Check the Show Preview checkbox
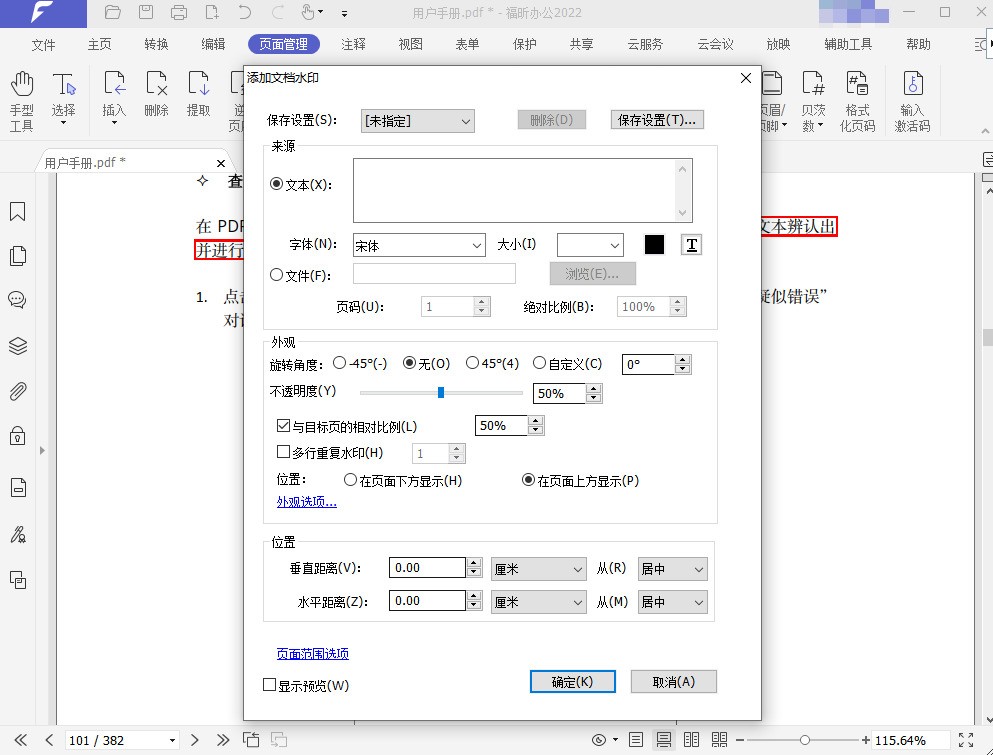Image resolution: width=993 pixels, height=755 pixels. click(269, 685)
